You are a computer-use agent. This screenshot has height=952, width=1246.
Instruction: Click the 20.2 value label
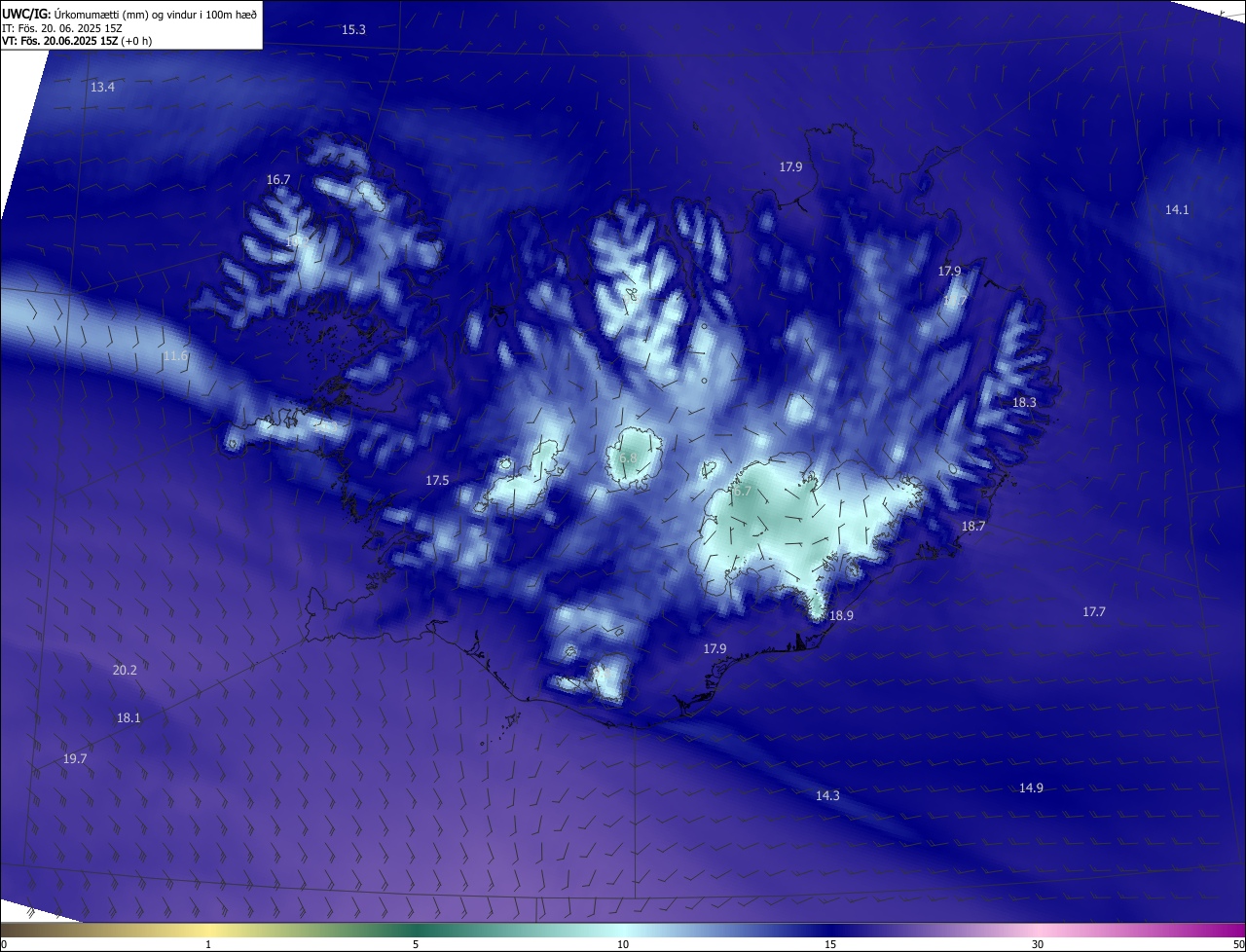pyautogui.click(x=125, y=671)
